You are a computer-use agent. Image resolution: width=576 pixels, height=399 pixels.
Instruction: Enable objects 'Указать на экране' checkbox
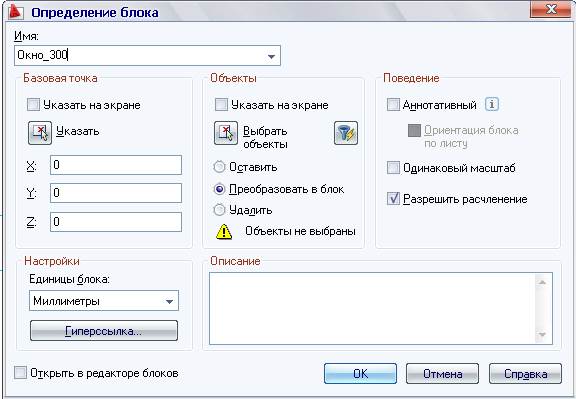221,104
